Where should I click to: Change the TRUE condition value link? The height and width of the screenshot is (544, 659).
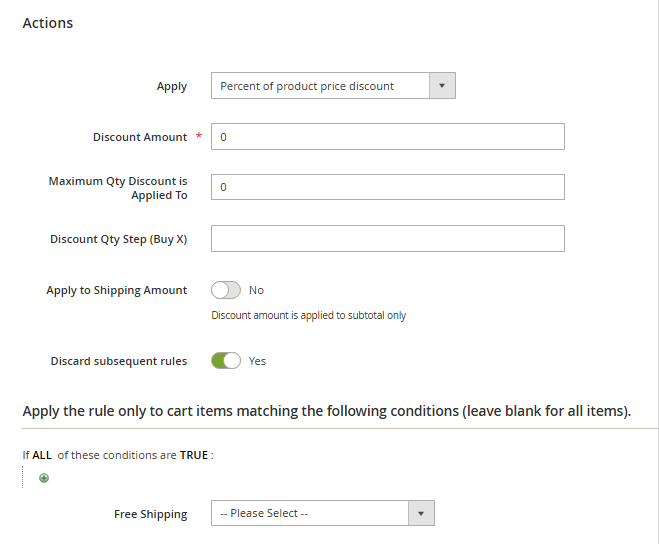tap(194, 455)
